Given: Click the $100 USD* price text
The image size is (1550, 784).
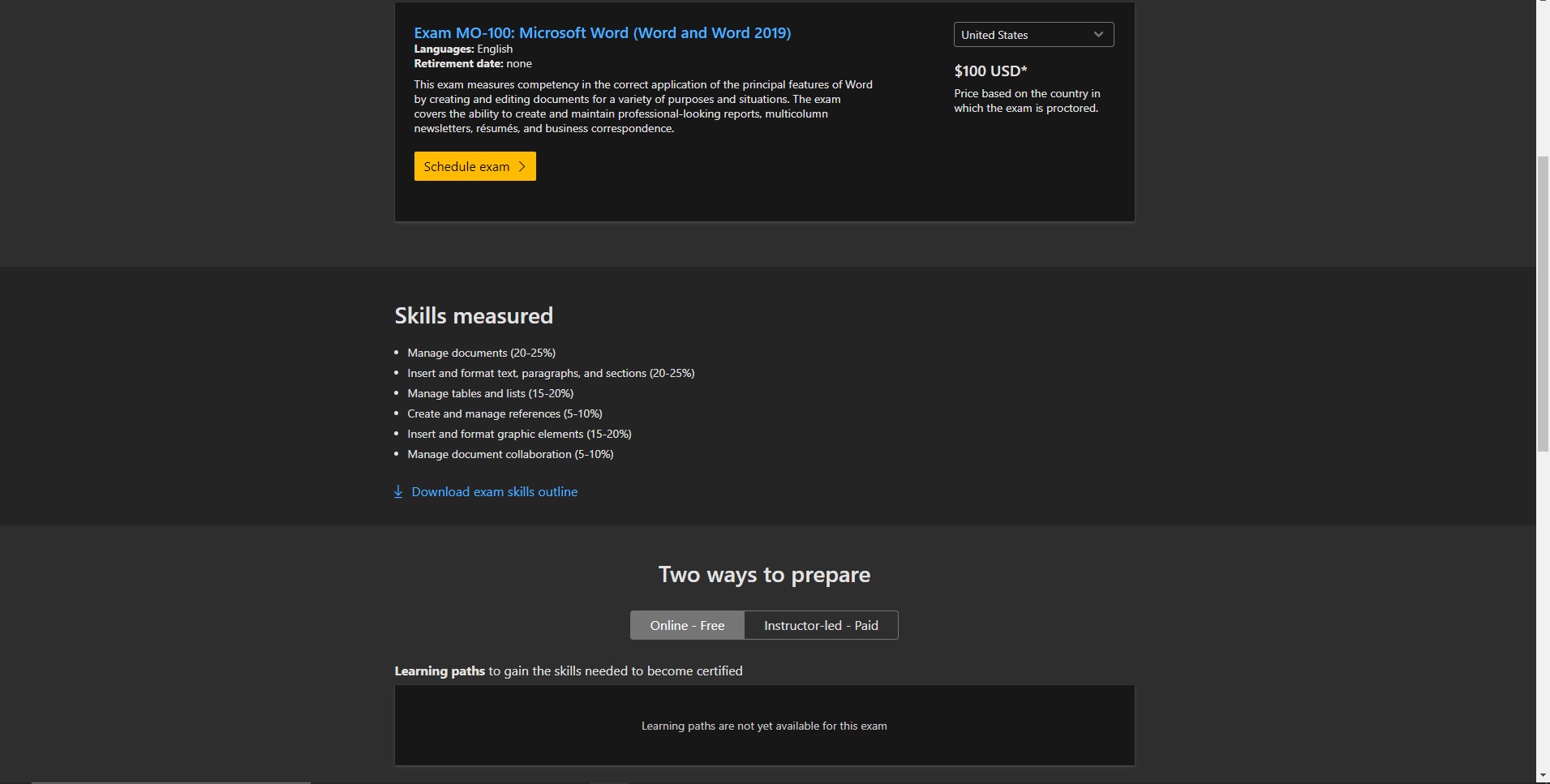Looking at the screenshot, I should 990,71.
